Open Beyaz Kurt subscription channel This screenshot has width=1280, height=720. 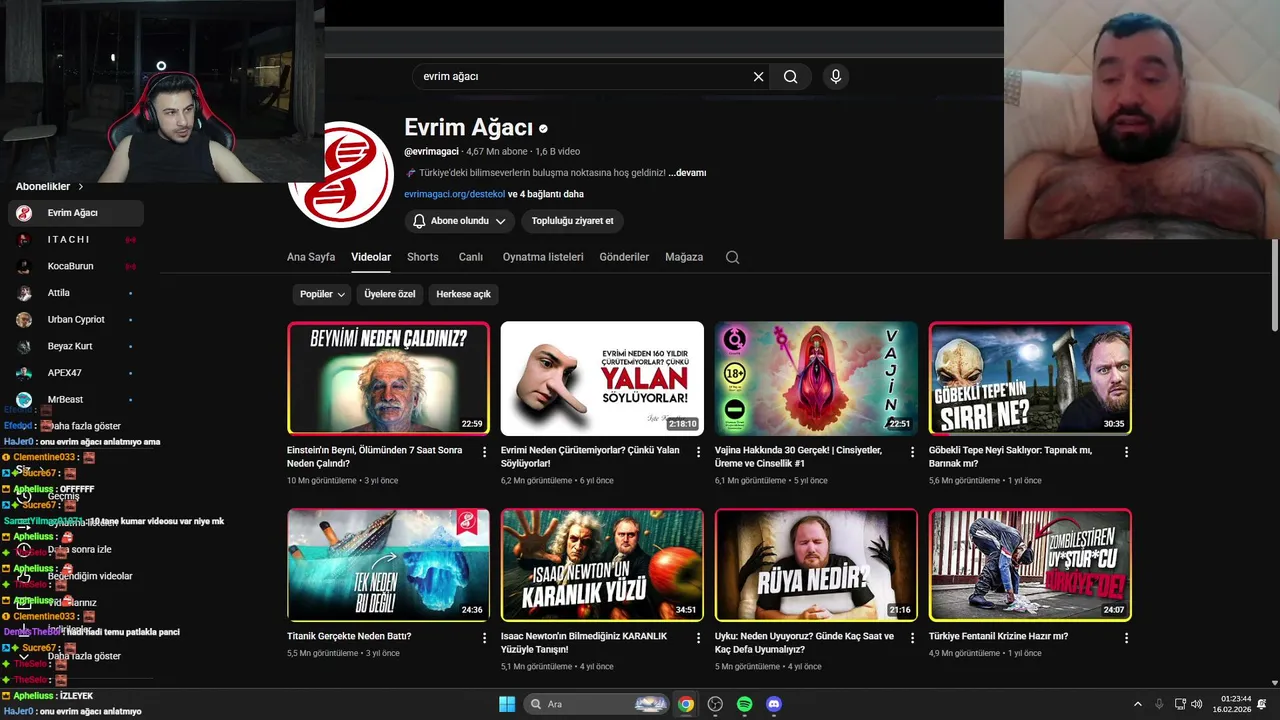[x=76, y=346]
